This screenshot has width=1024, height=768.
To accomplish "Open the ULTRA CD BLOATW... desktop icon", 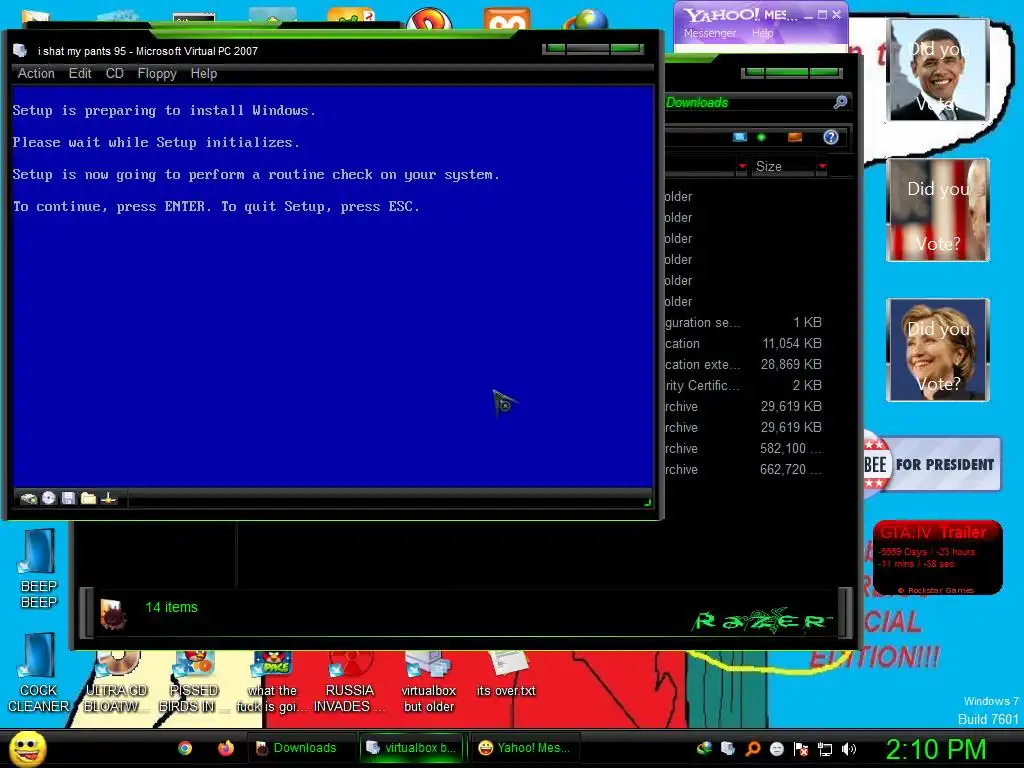I will (116, 682).
